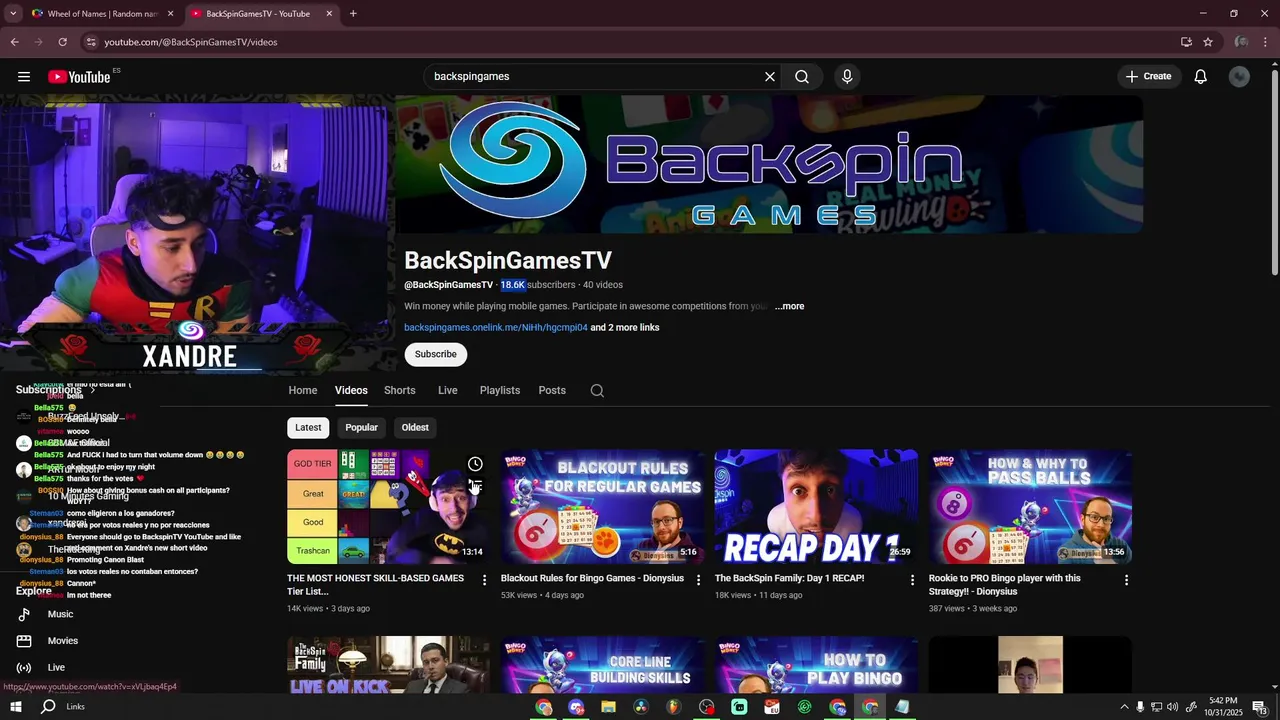Open the How to Play Bingo thumbnail
Screen dimensions: 1280x720
point(817,665)
